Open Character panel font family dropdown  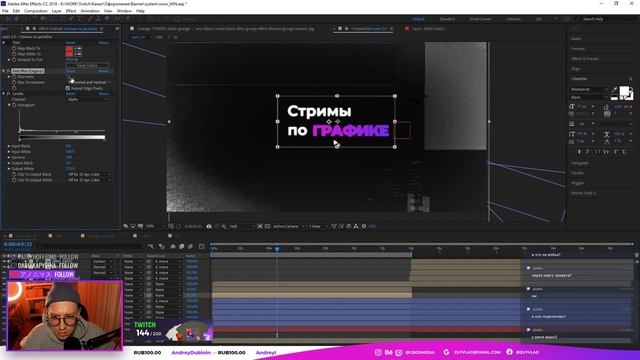pos(589,89)
